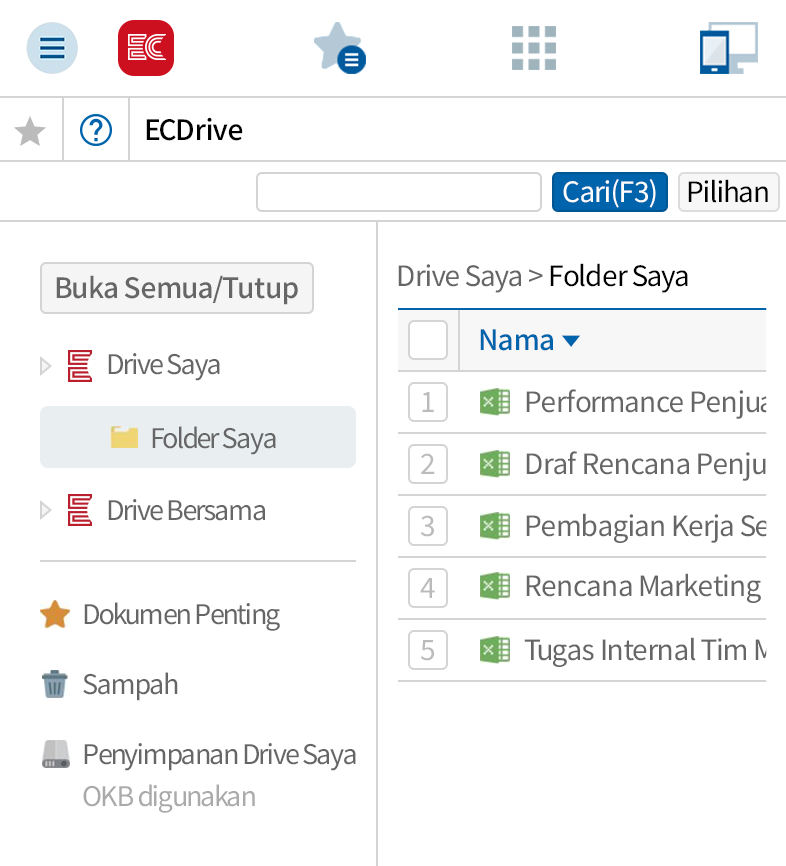
Task: Tick the select-all checkbox in list header
Action: click(427, 340)
